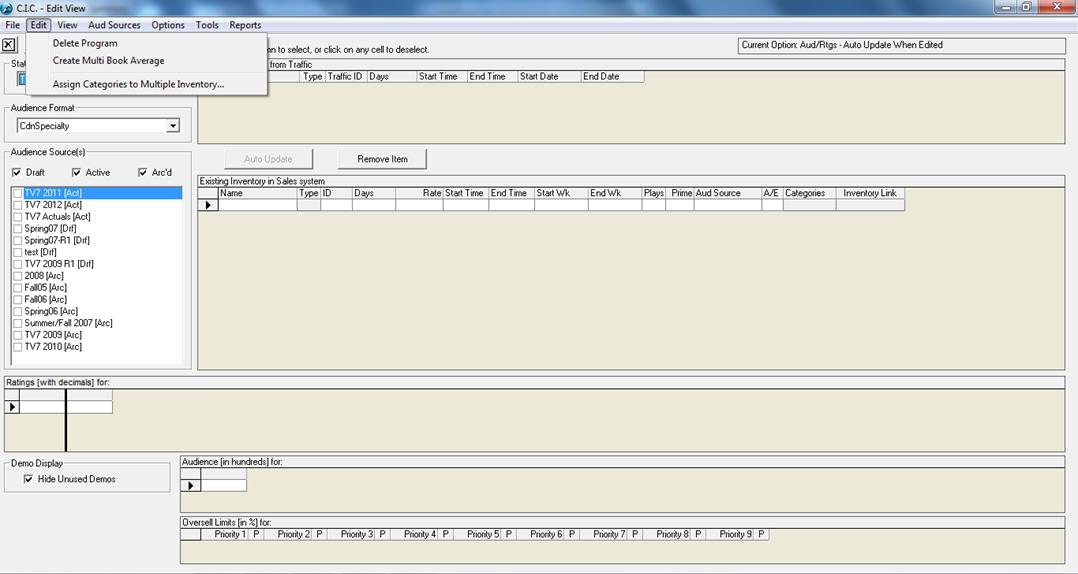
Task: Disable Hide Unused Demos checkbox
Action: pos(28,480)
